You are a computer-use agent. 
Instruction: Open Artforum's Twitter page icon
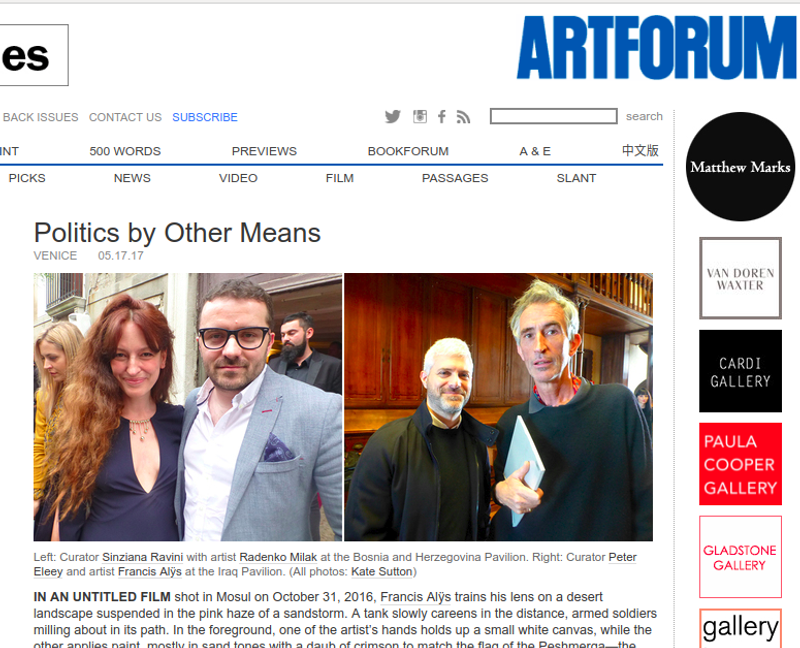click(392, 117)
